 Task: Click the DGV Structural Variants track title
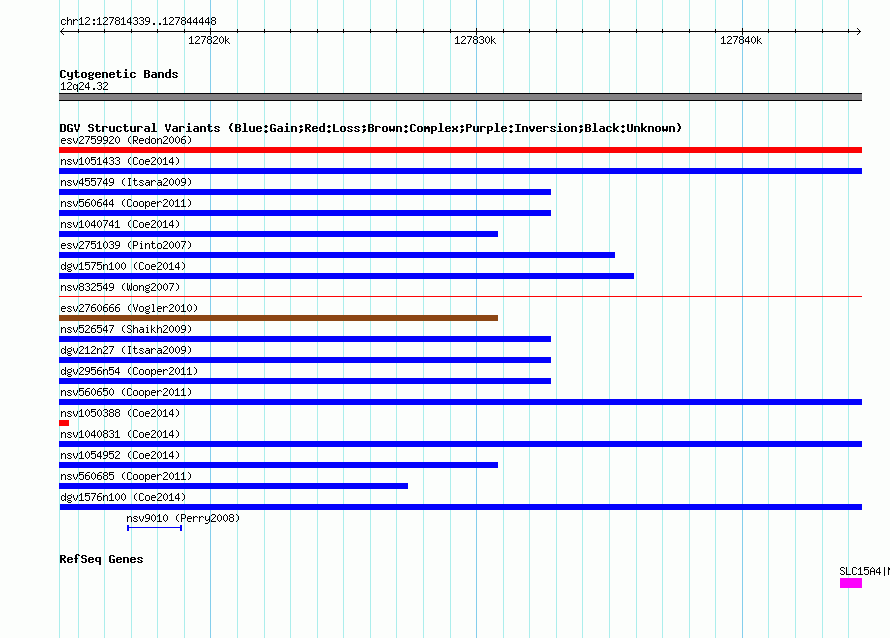[370, 128]
